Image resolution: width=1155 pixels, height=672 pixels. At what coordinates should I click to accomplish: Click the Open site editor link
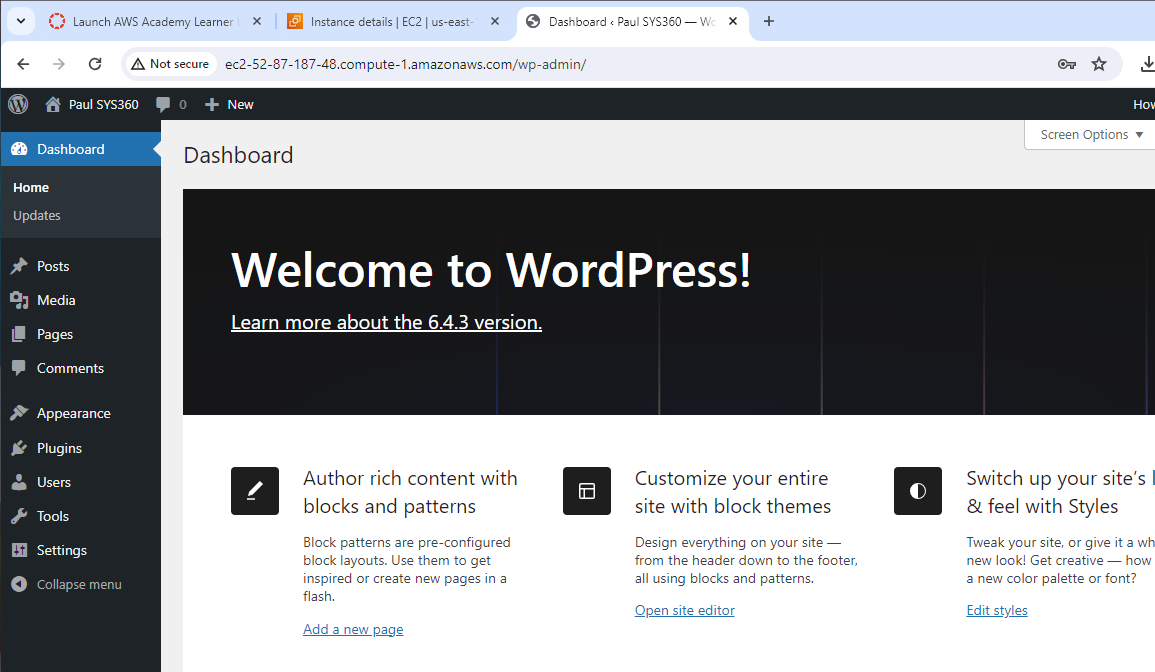point(684,610)
